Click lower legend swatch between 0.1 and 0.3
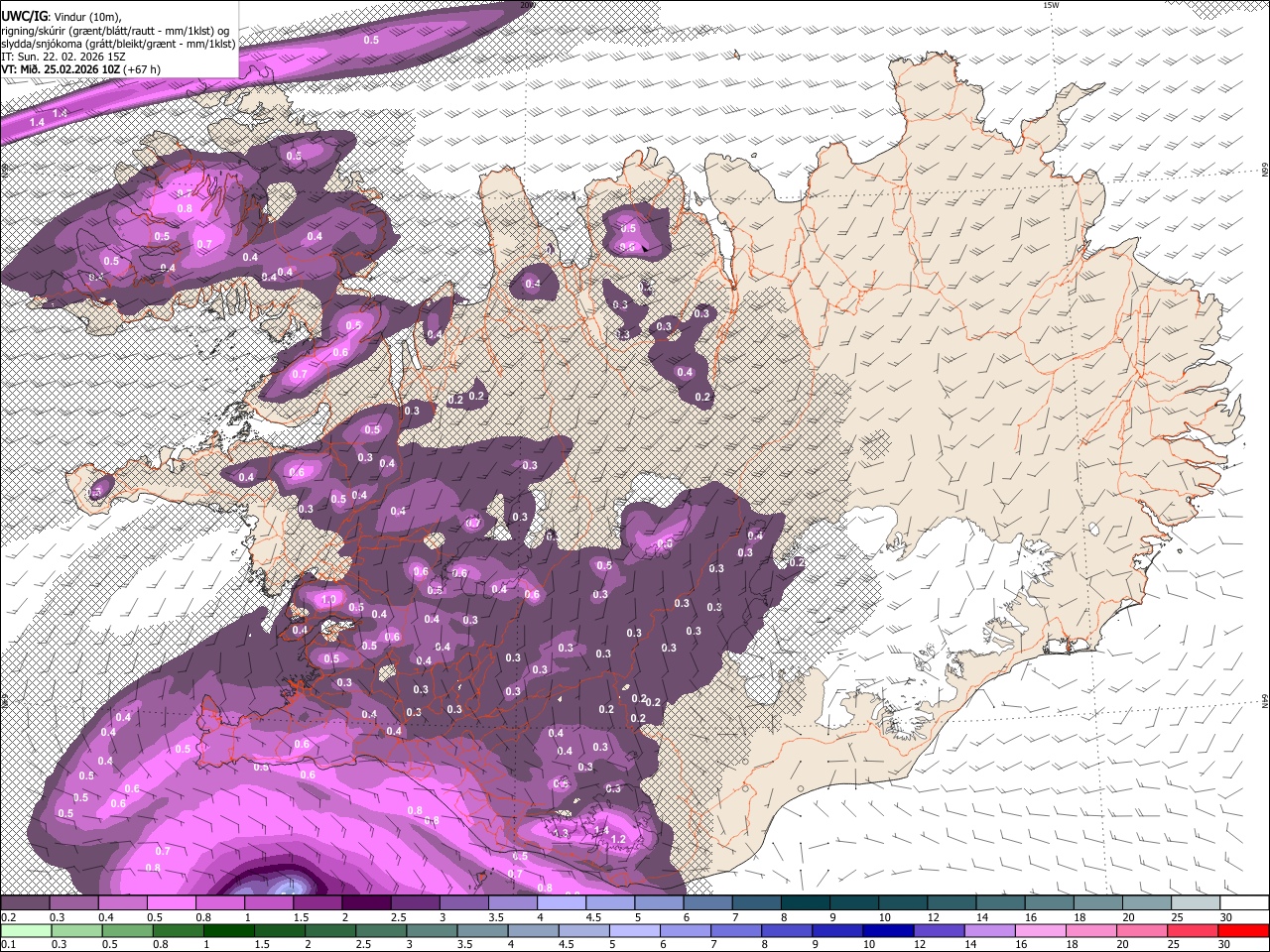This screenshot has width=1270, height=952. tap(26, 931)
